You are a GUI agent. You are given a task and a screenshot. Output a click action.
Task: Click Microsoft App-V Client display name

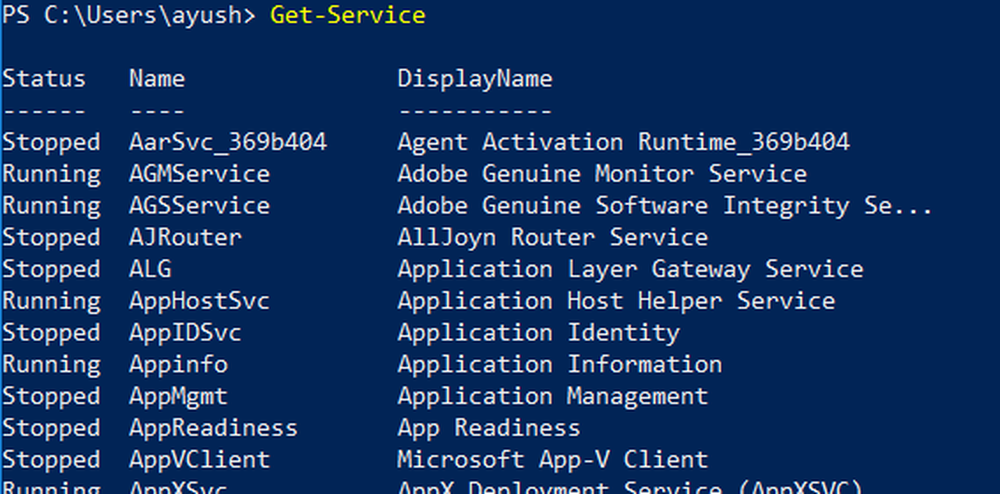pyautogui.click(x=552, y=460)
